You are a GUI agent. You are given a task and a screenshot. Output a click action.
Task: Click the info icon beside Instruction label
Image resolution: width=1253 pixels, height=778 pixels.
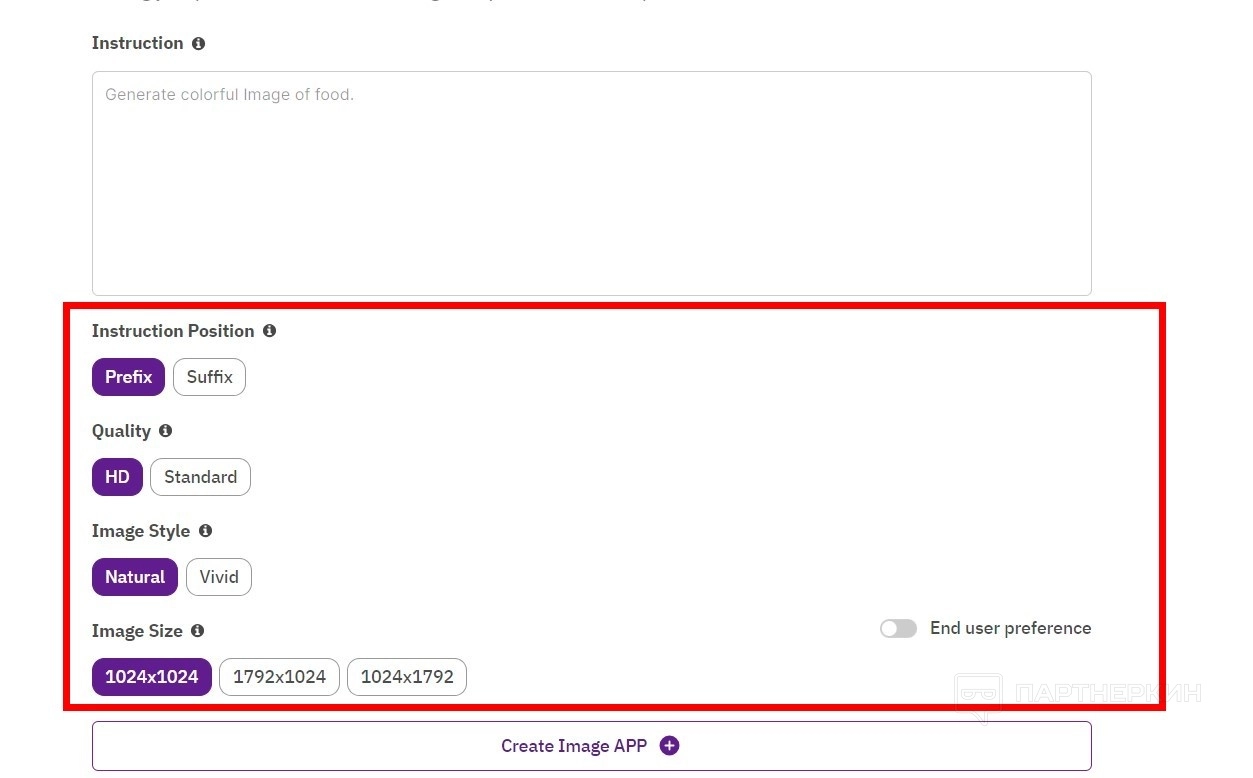point(198,43)
